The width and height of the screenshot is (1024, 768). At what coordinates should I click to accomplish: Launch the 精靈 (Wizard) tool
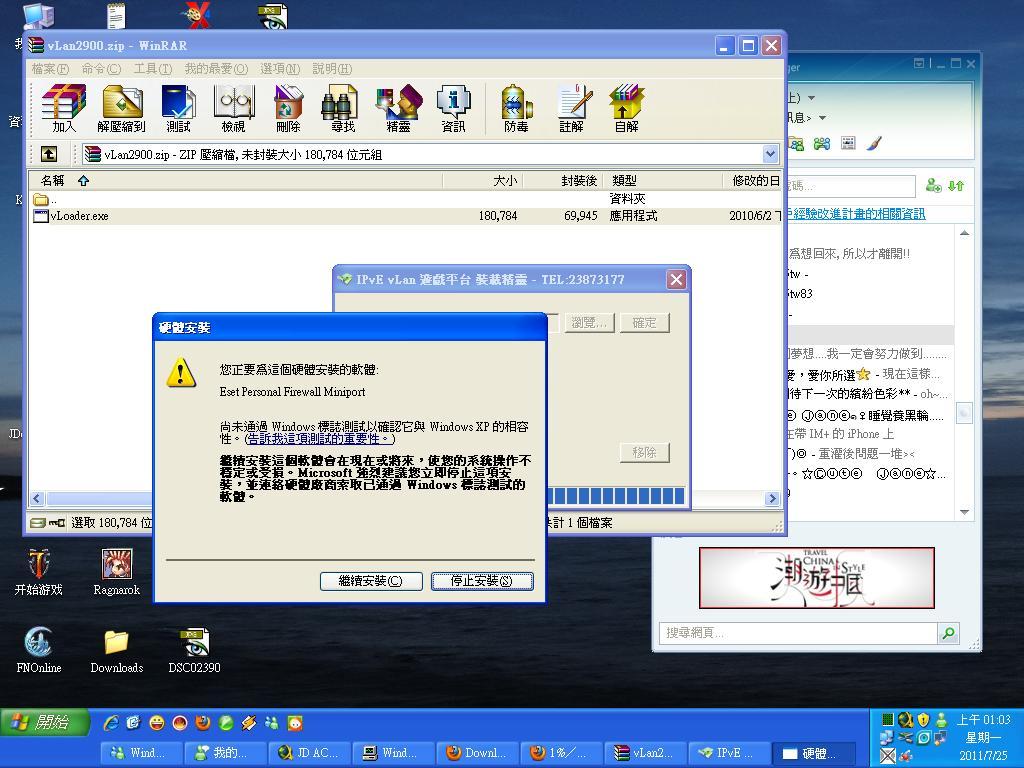pos(398,108)
